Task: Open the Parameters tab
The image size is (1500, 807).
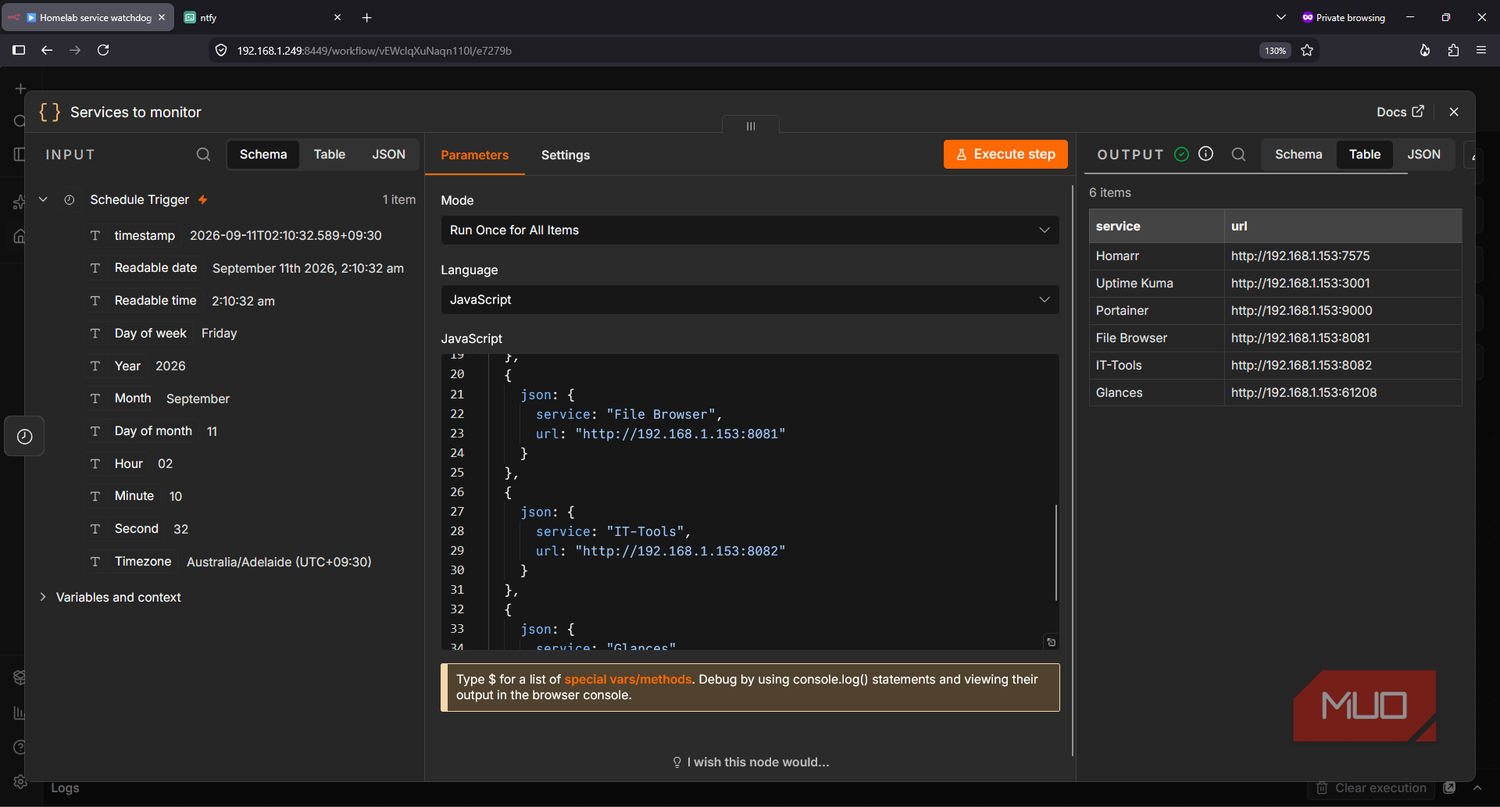Action: click(475, 155)
